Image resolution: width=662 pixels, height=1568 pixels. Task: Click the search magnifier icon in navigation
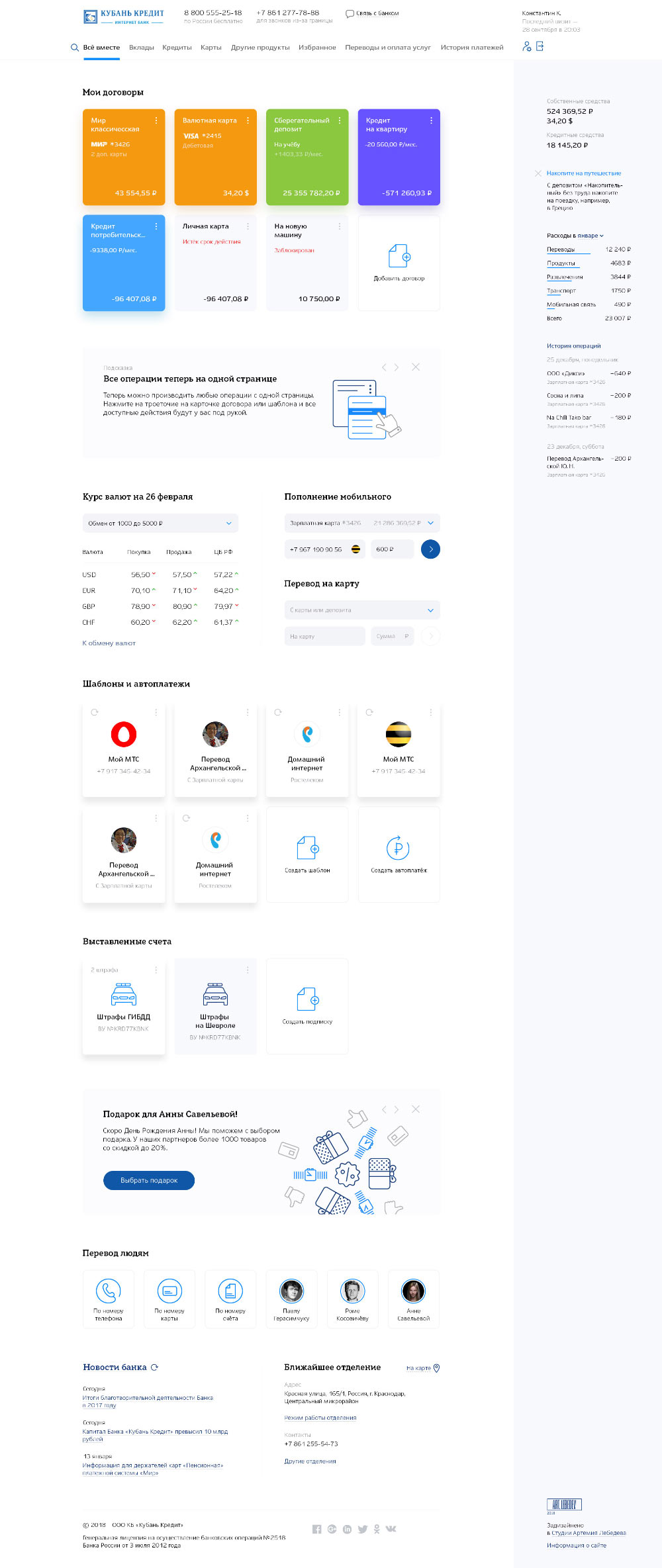click(75, 48)
